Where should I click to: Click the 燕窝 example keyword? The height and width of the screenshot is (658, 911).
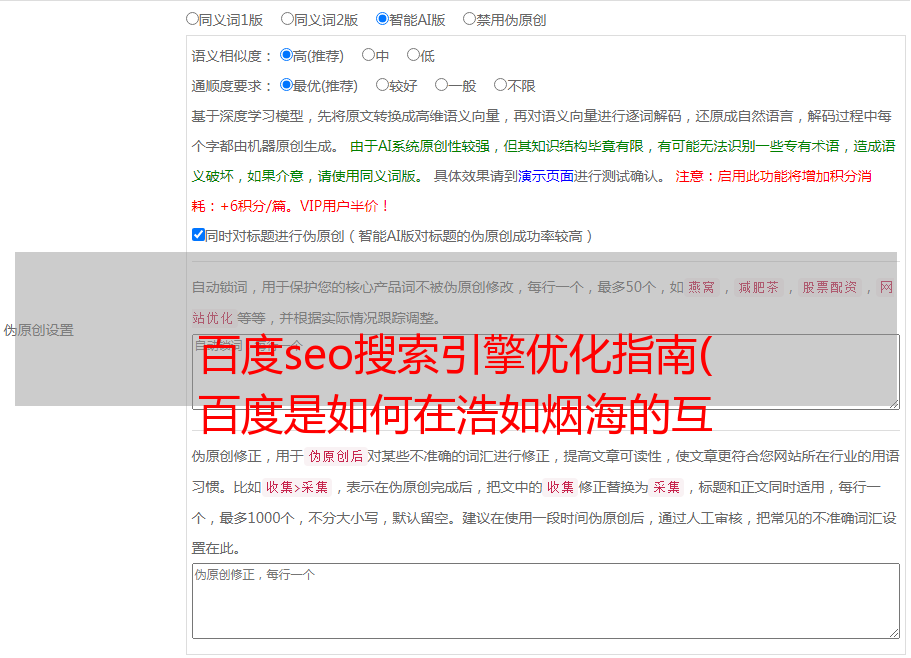coord(701,287)
